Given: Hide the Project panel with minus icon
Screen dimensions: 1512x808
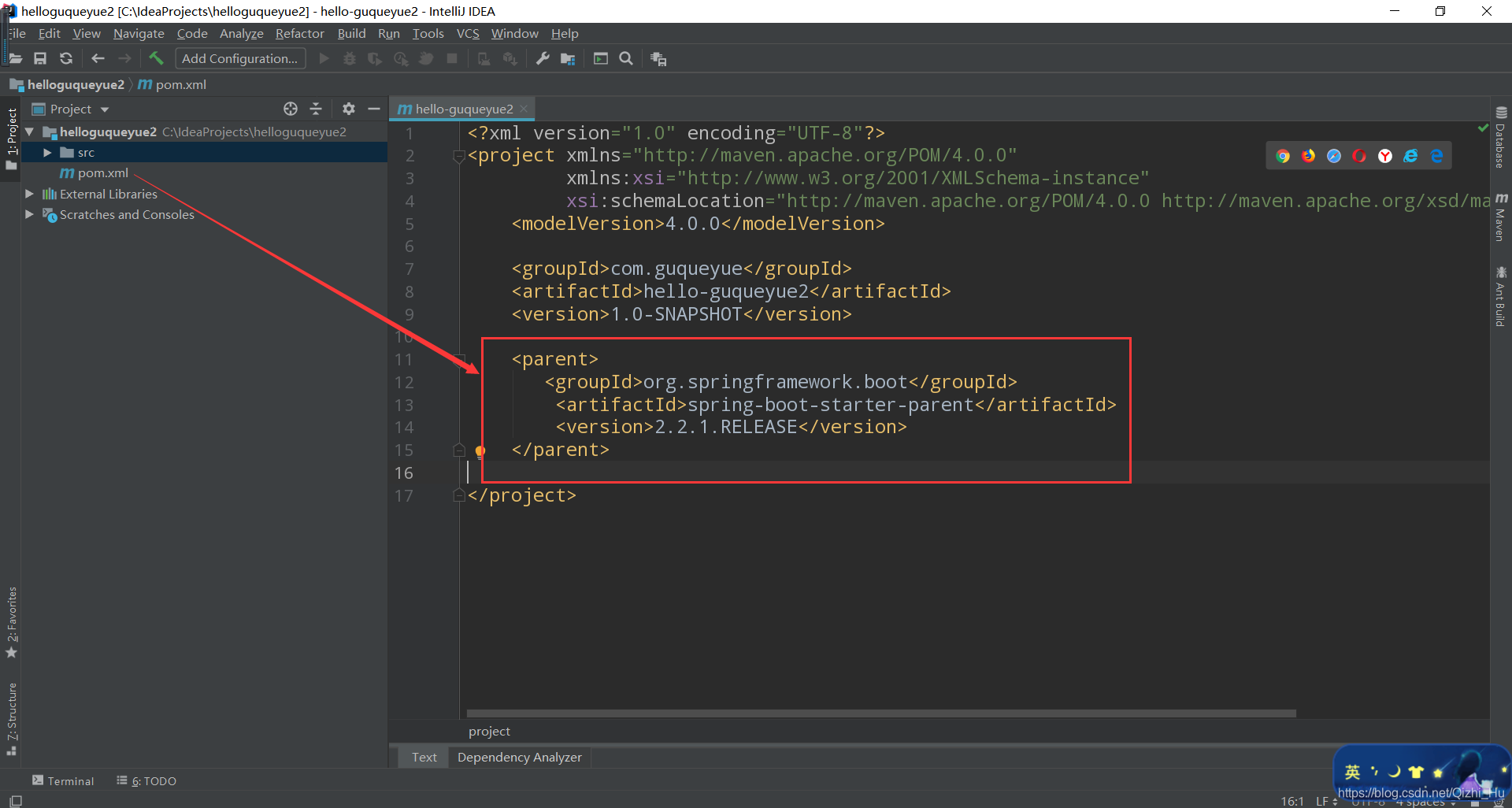Looking at the screenshot, I should click(x=374, y=109).
